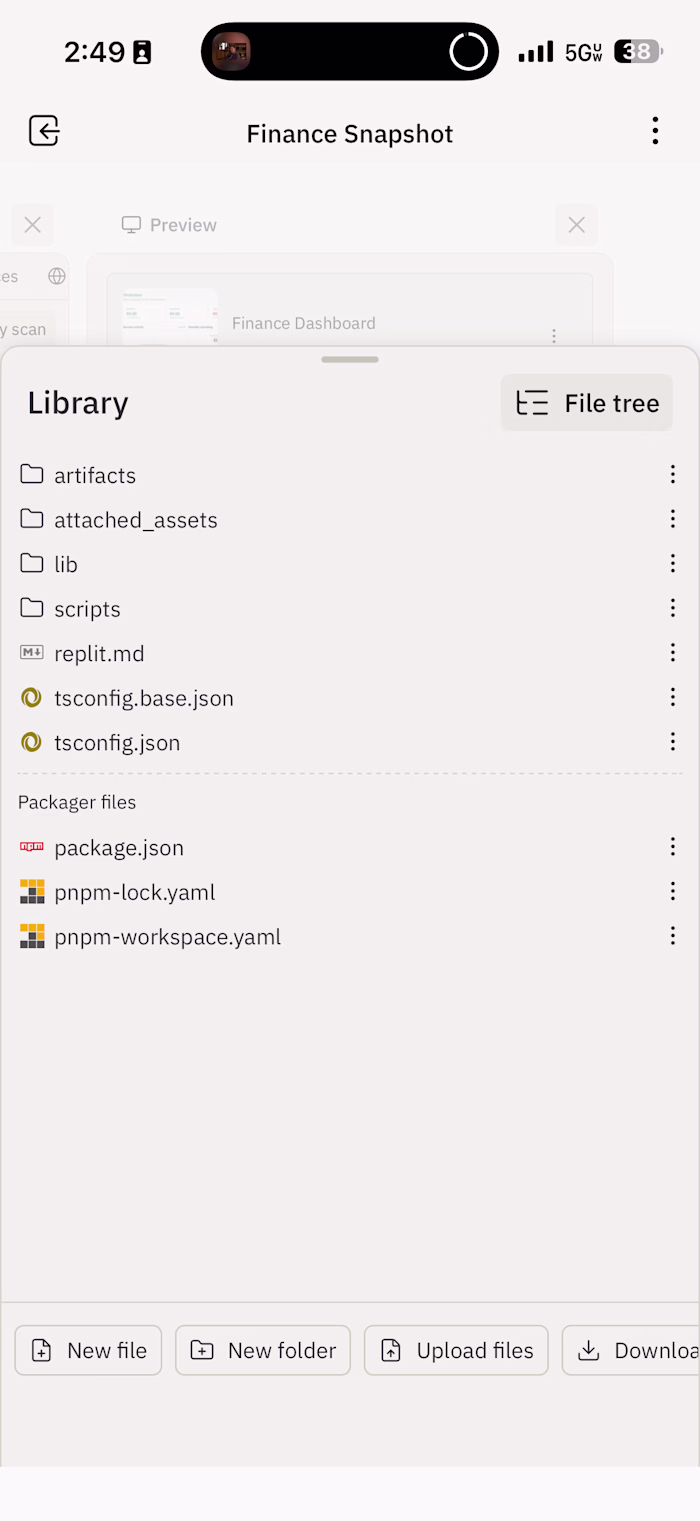Open options menu for tsconfig.base.json
Image resolution: width=700 pixels, height=1521 pixels.
[x=673, y=697]
